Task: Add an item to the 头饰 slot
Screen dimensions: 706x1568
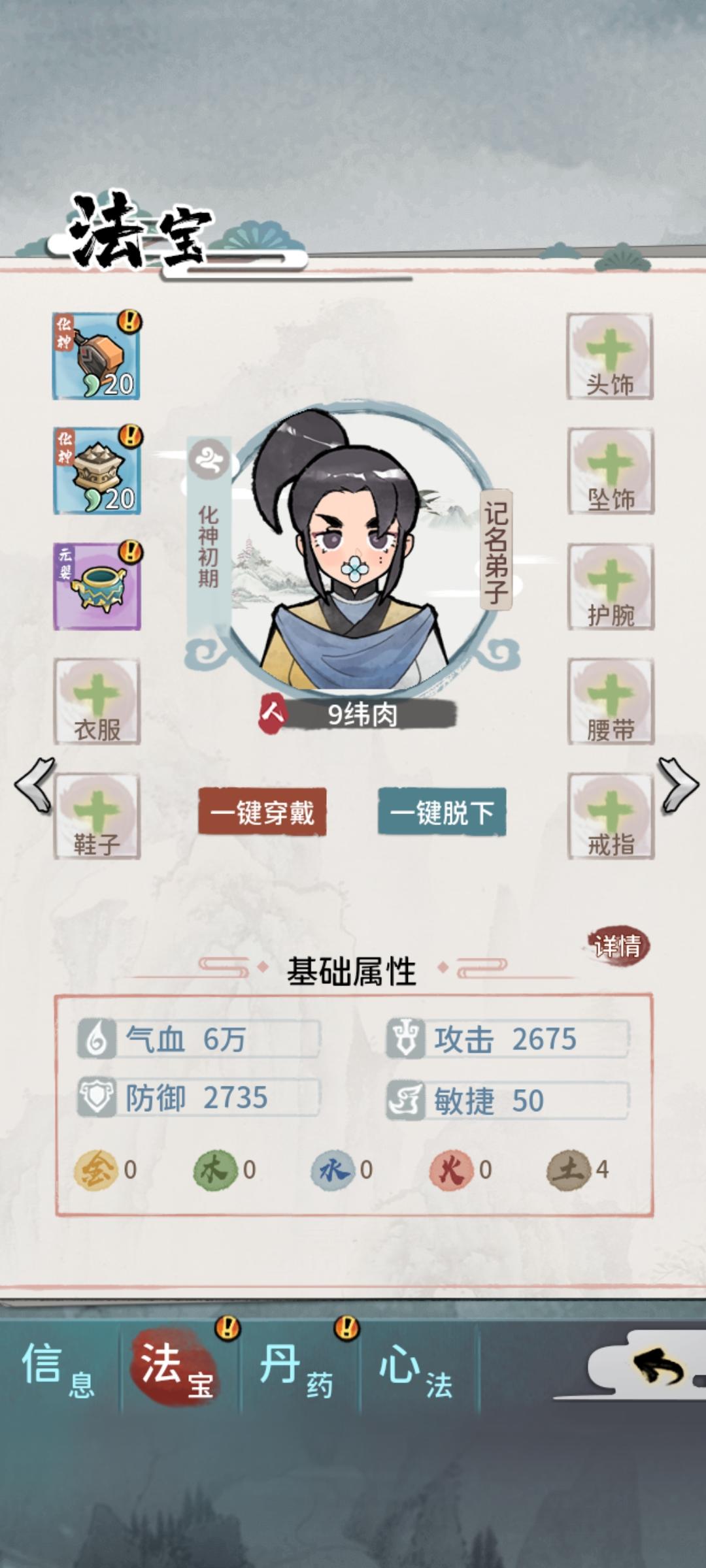Action: point(610,356)
